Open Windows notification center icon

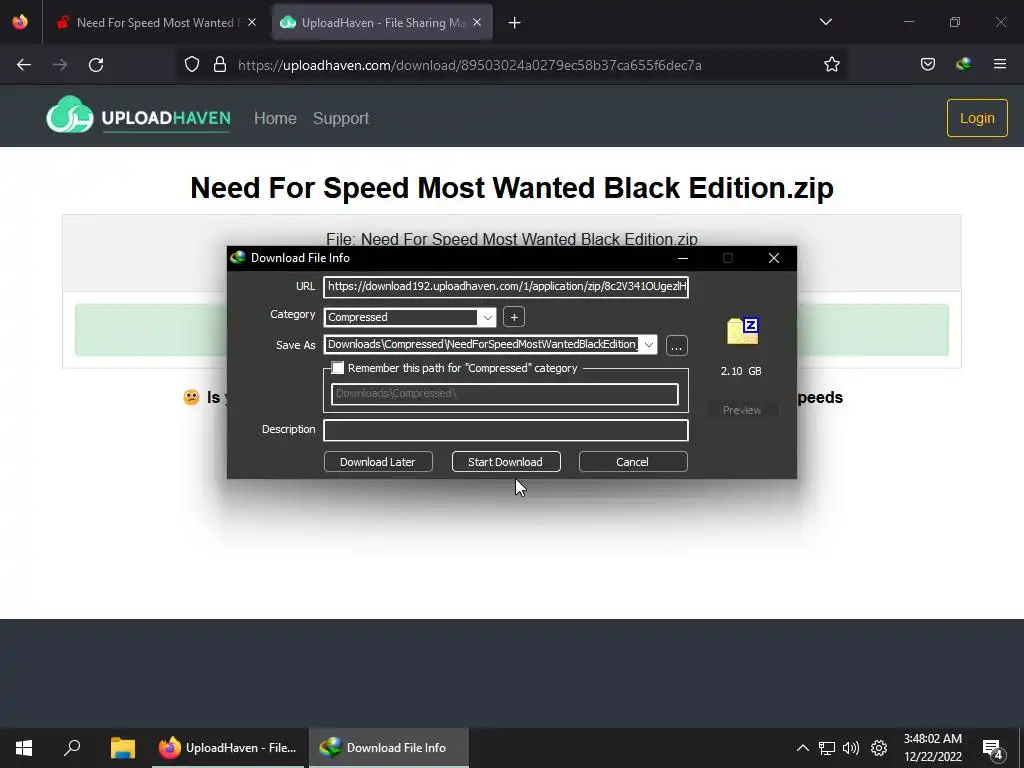993,748
